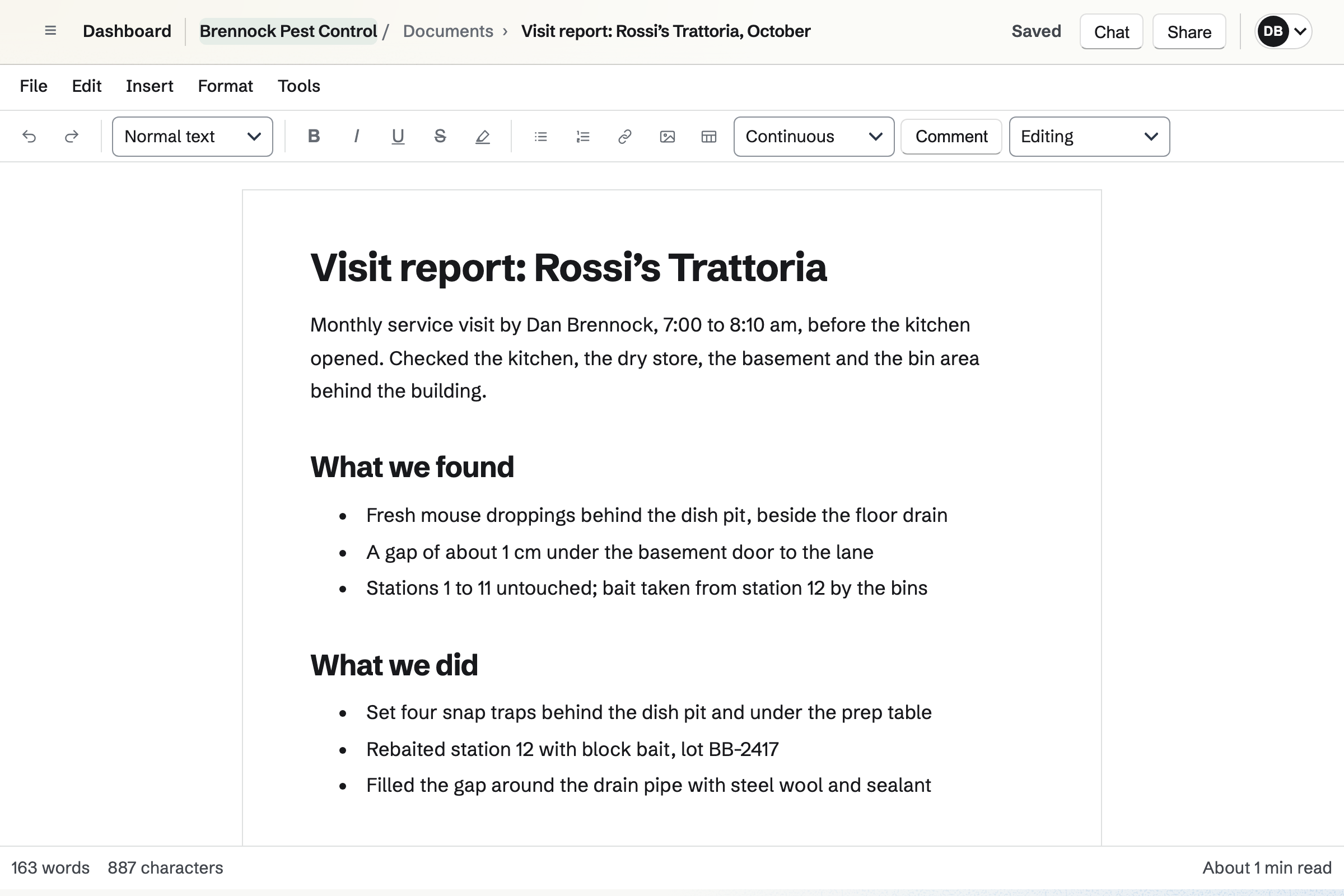This screenshot has width=1344, height=896.
Task: Redo the last undone edit
Action: click(x=72, y=137)
